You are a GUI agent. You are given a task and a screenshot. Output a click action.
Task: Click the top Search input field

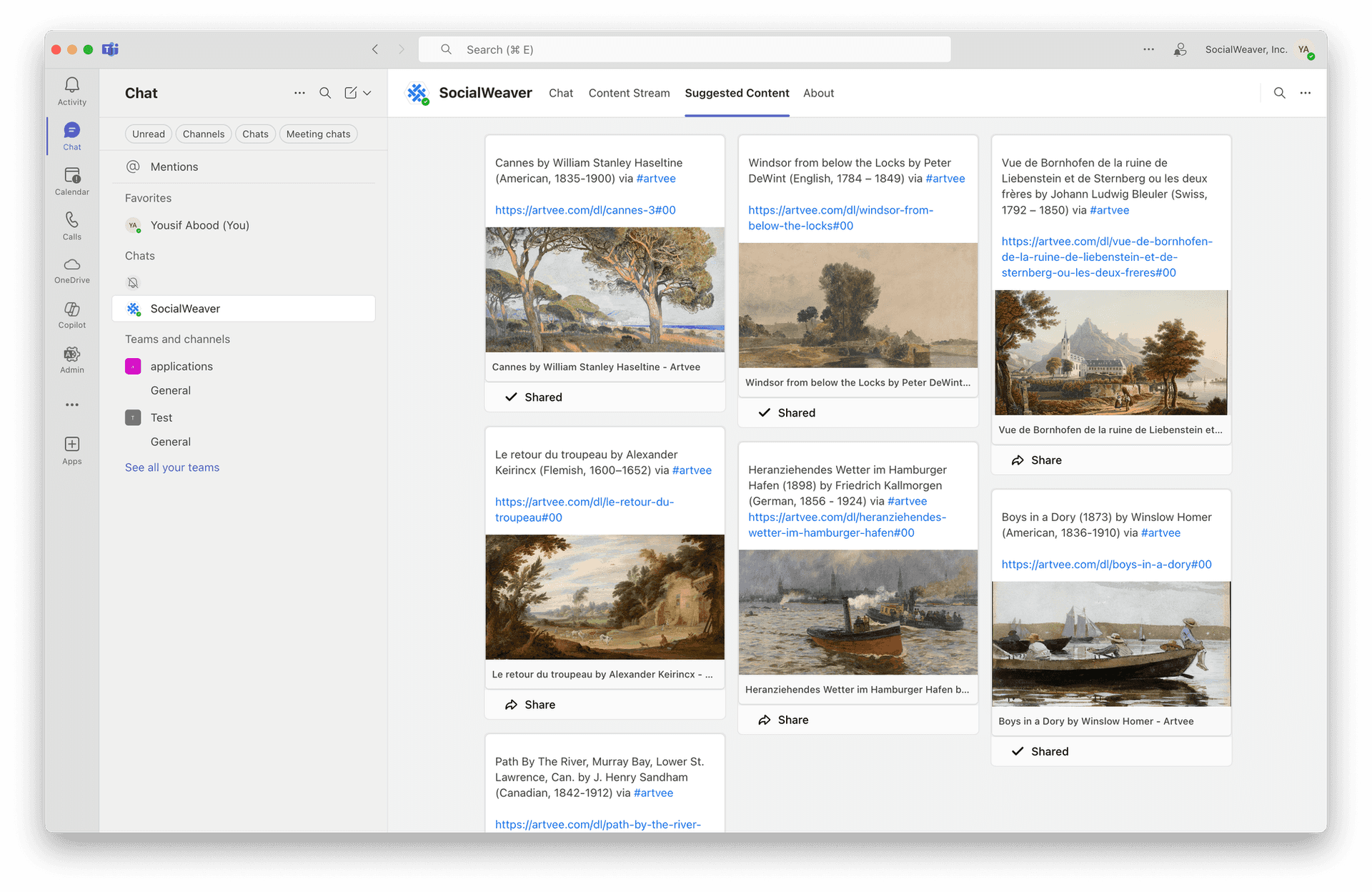(685, 49)
